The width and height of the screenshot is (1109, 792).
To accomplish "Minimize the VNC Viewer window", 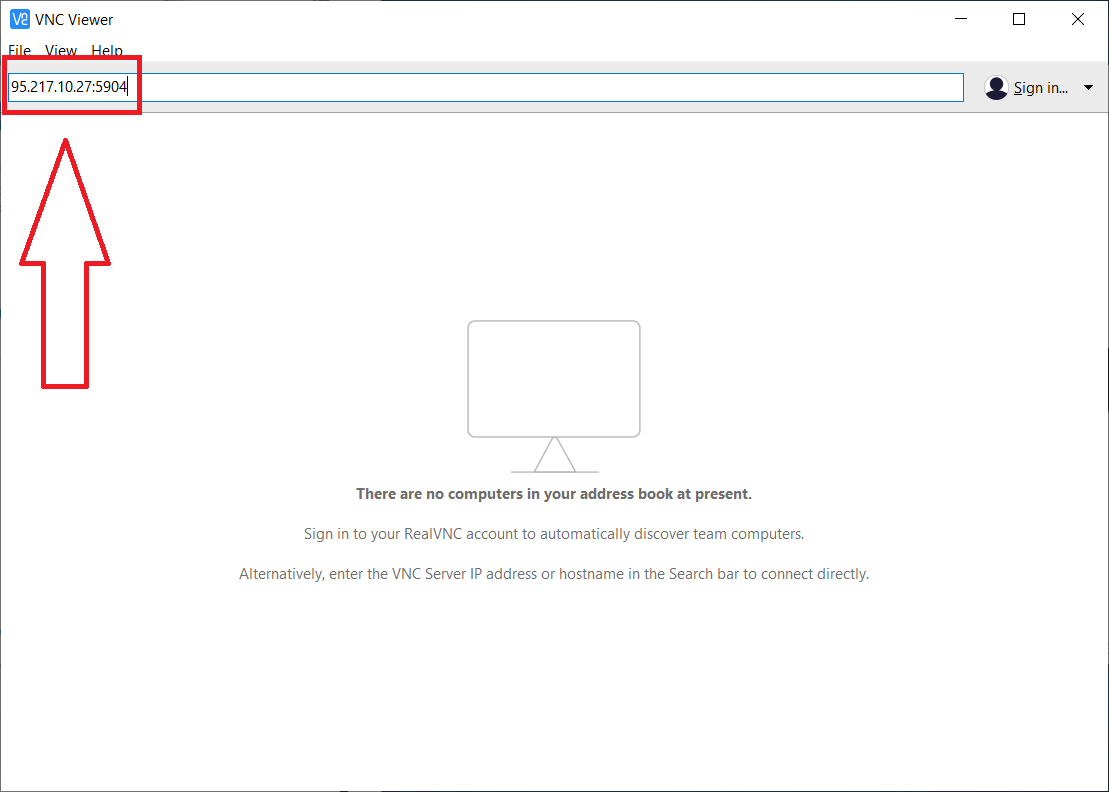I will coord(961,19).
